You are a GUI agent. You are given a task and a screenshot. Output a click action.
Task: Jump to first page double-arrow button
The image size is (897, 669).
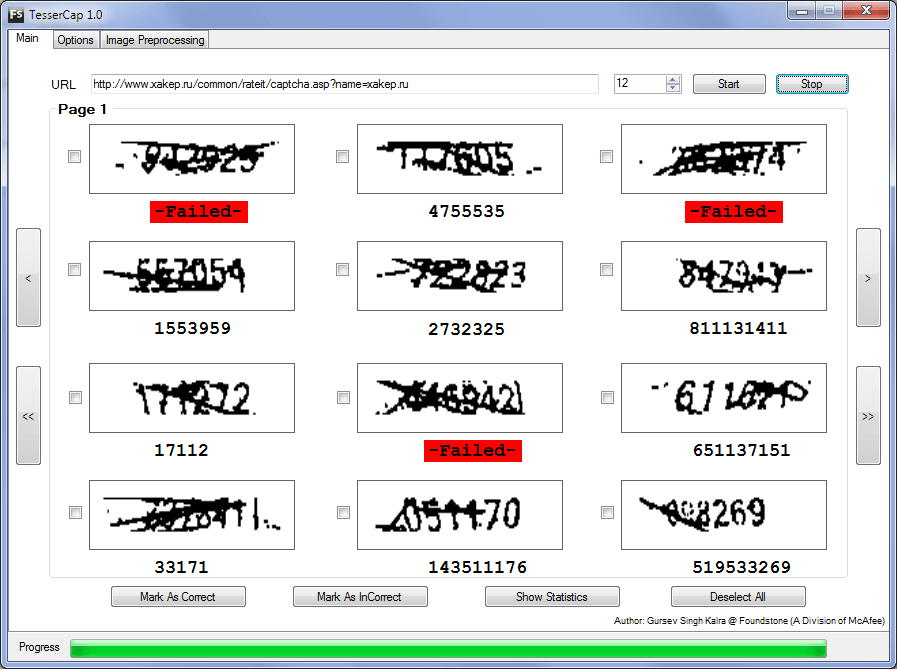pos(28,416)
